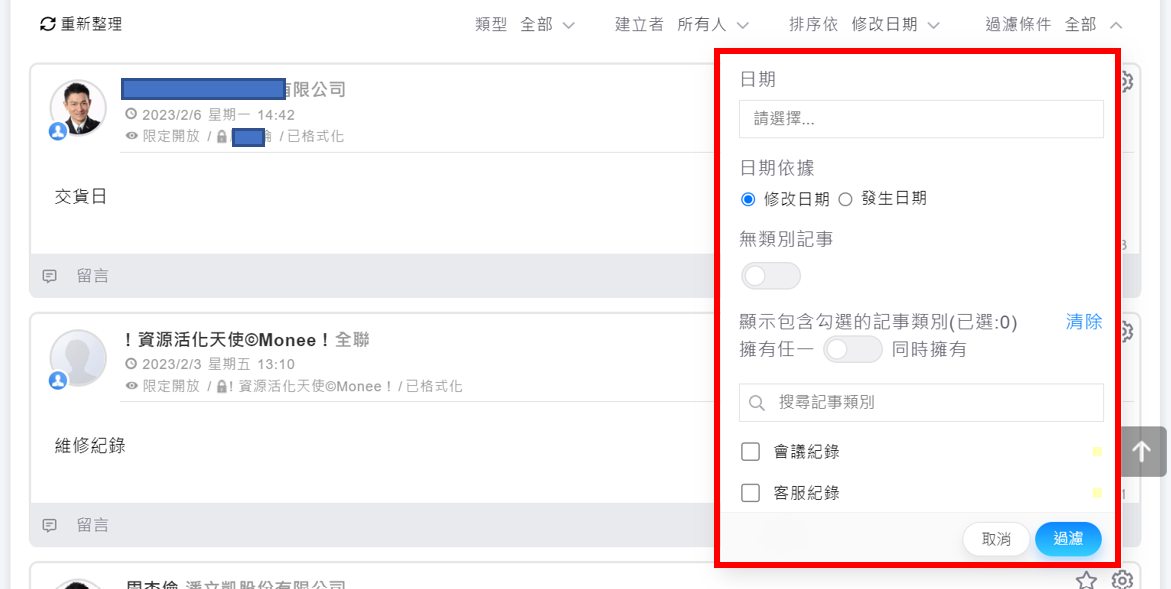
Task: Select the 發生日期 radio button
Action: point(845,199)
